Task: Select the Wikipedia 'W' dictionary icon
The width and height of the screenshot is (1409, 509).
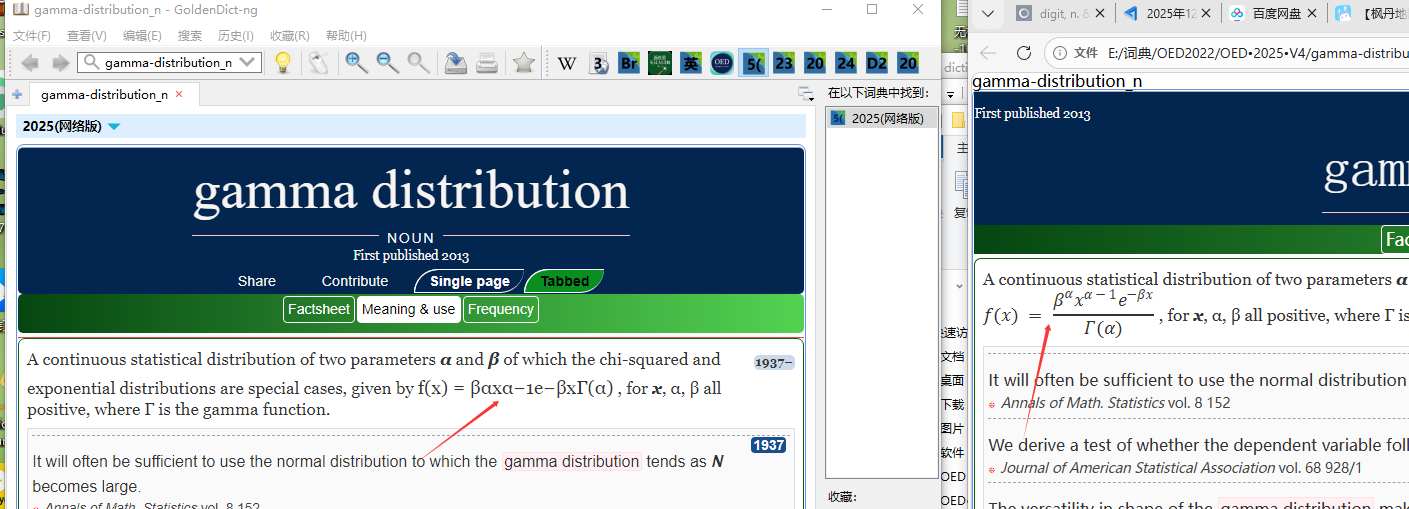Action: click(567, 63)
